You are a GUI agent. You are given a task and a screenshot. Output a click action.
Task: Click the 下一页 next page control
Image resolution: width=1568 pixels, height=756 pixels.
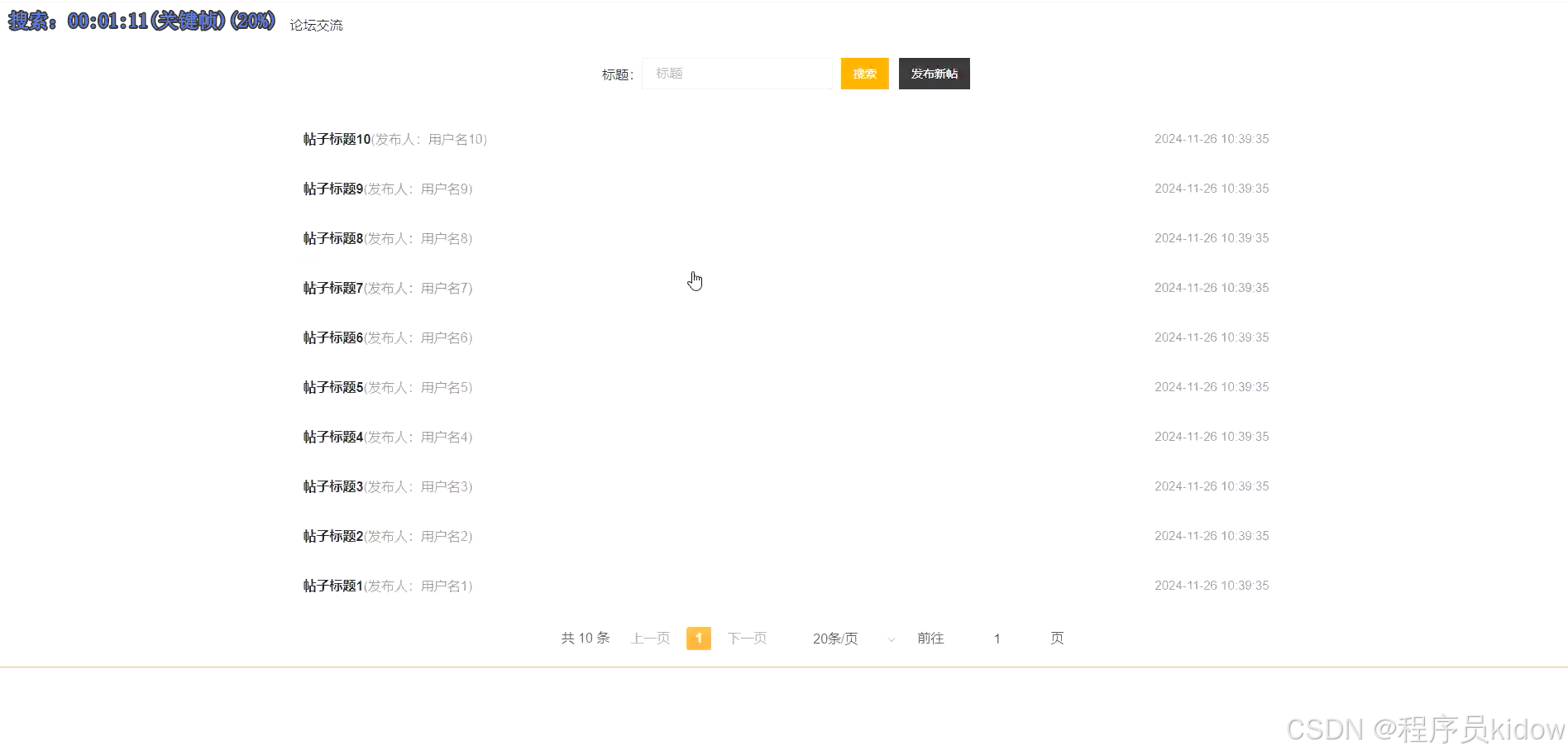point(747,638)
